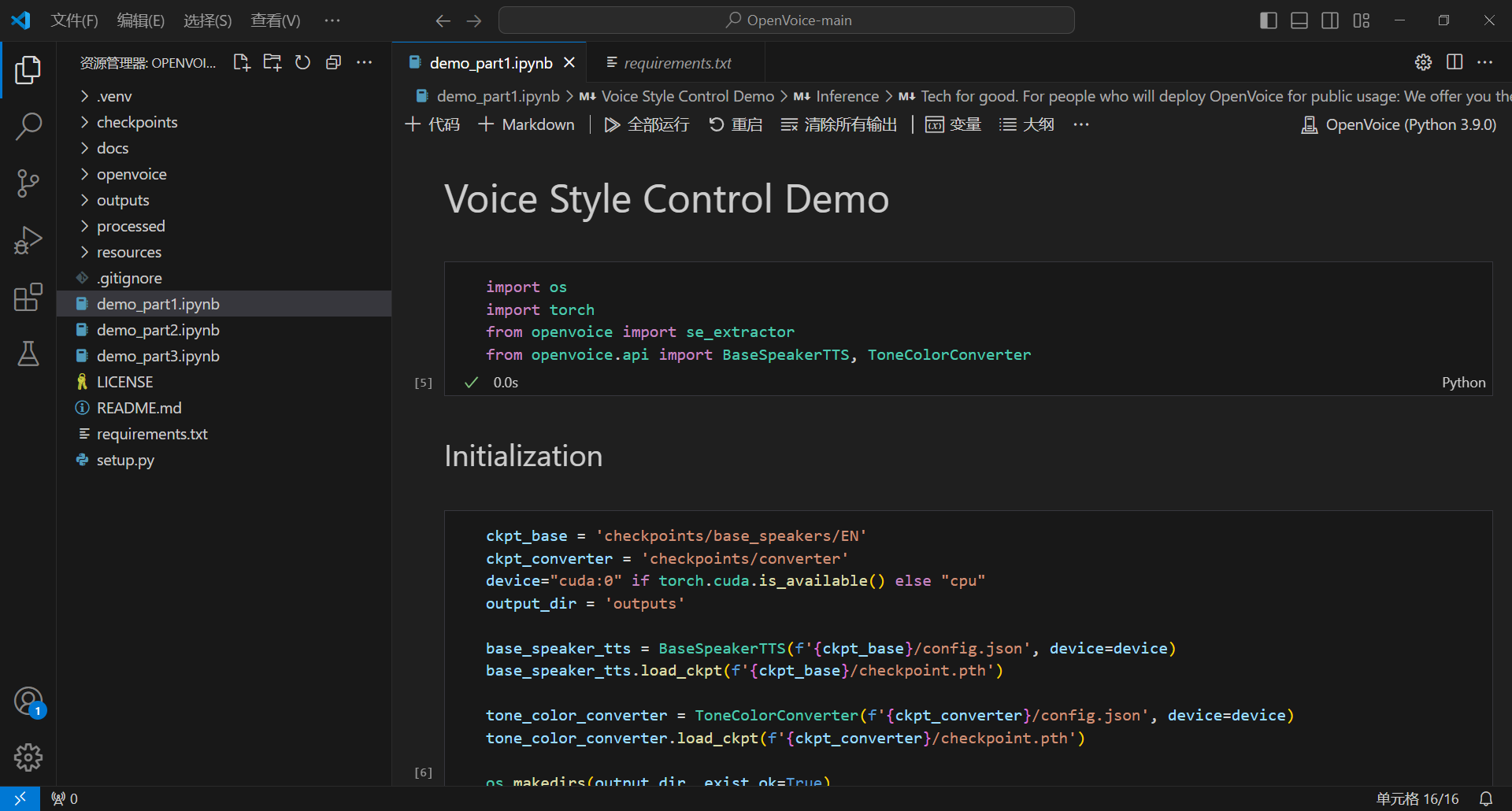Image resolution: width=1512 pixels, height=811 pixels.
Task: Select the demo_part1.ipynb editor tab
Action: 490,62
